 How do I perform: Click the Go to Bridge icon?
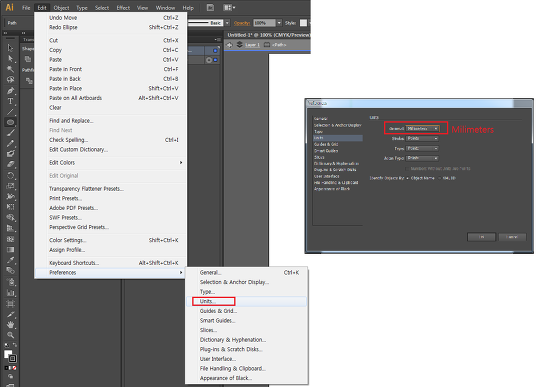click(210, 8)
